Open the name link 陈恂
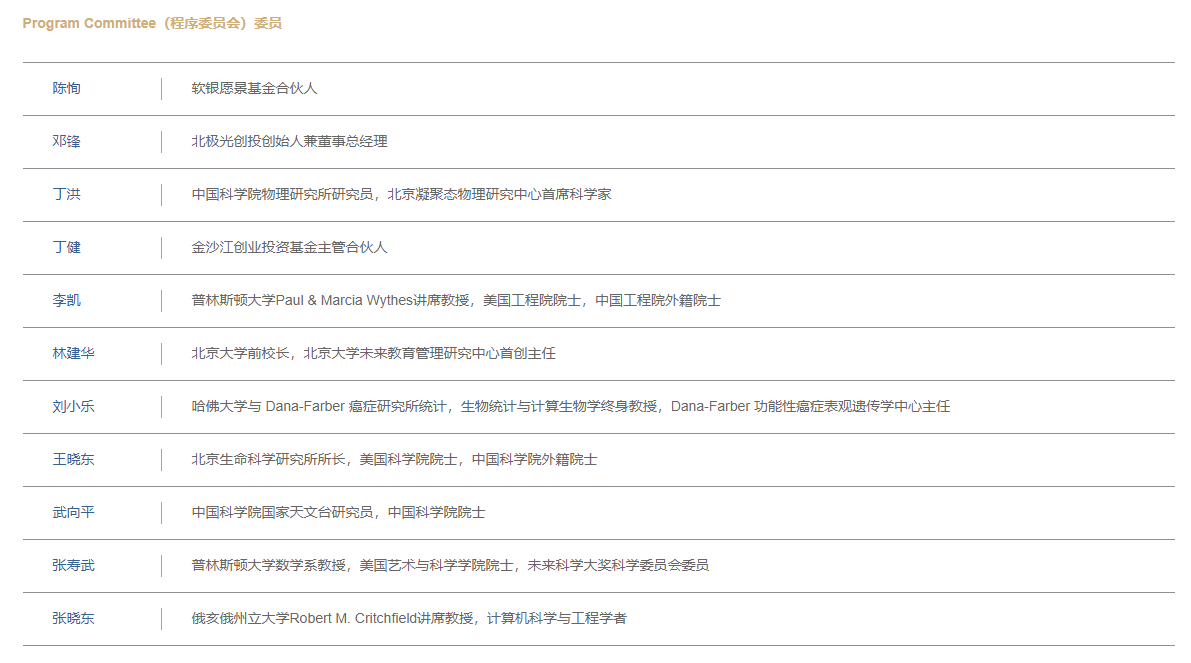This screenshot has height=663, width=1191. [x=66, y=88]
